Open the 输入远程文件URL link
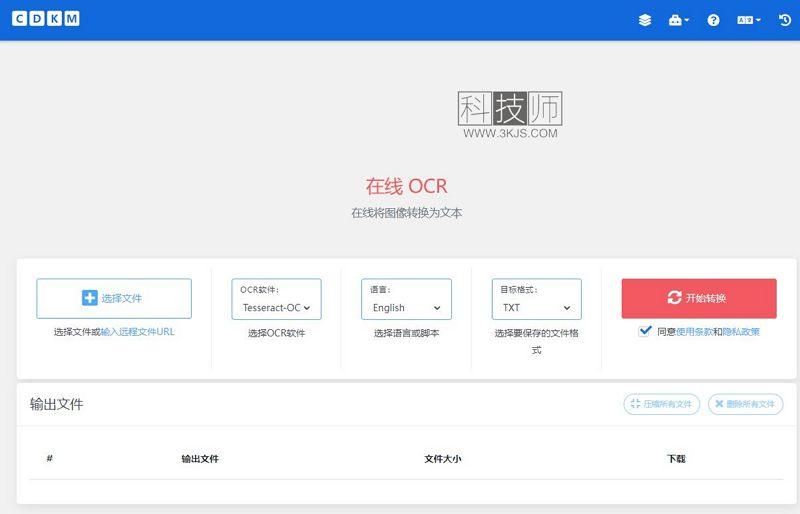The width and height of the screenshot is (800, 514). [x=138, y=332]
